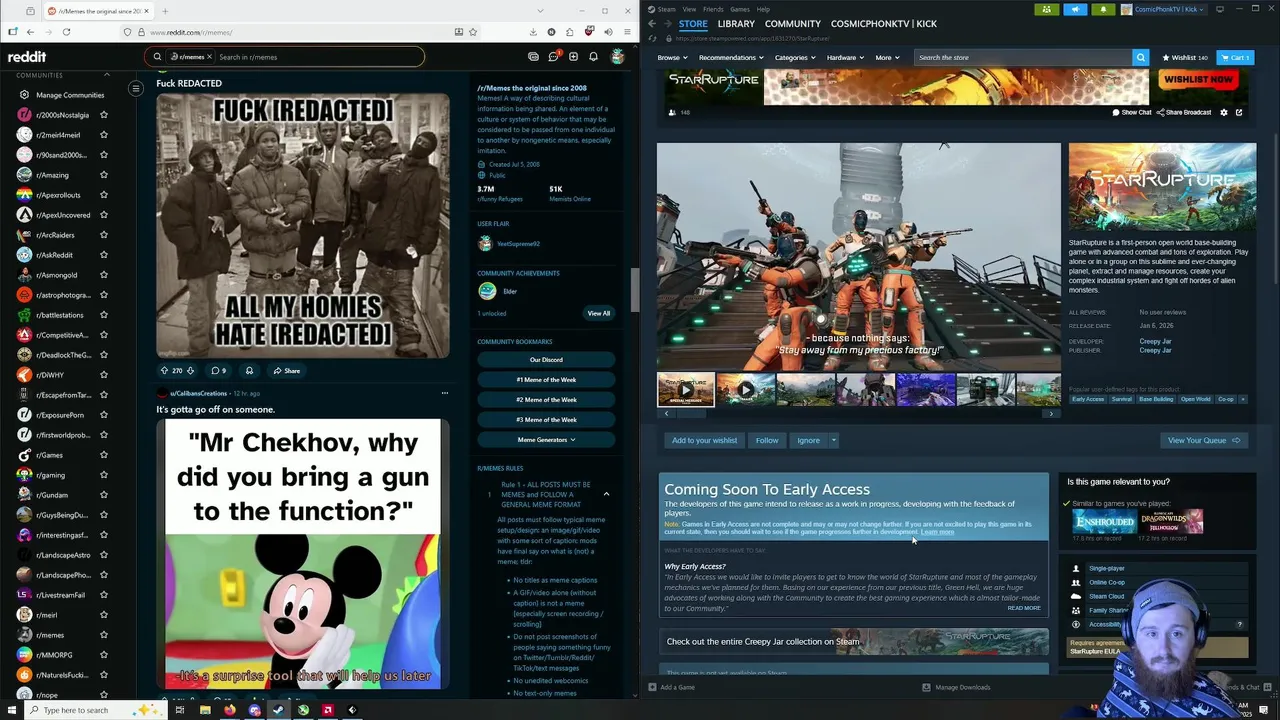1280x720 pixels.
Task: Reload the Firefox page
Action: [66, 32]
